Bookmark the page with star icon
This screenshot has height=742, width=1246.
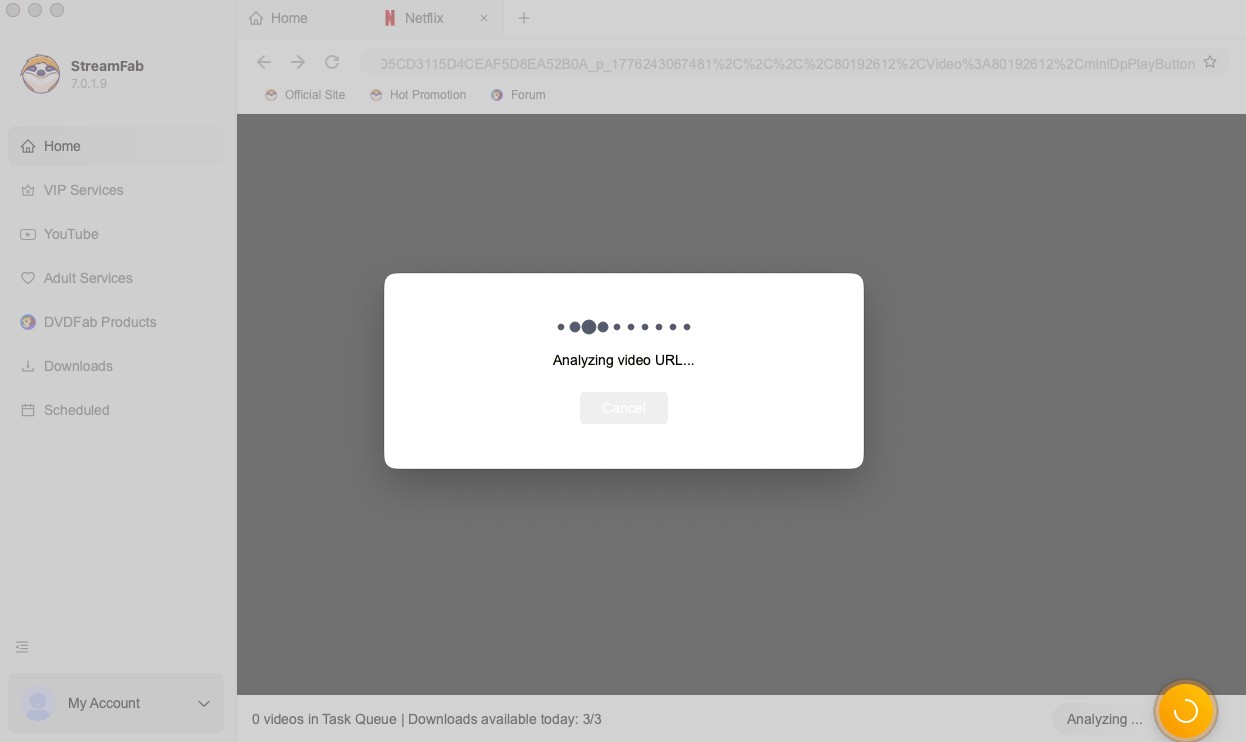click(1210, 62)
